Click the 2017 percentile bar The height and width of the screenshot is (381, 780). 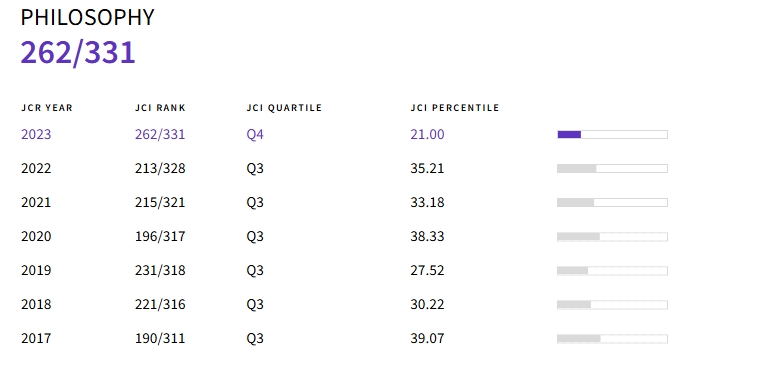click(x=612, y=339)
